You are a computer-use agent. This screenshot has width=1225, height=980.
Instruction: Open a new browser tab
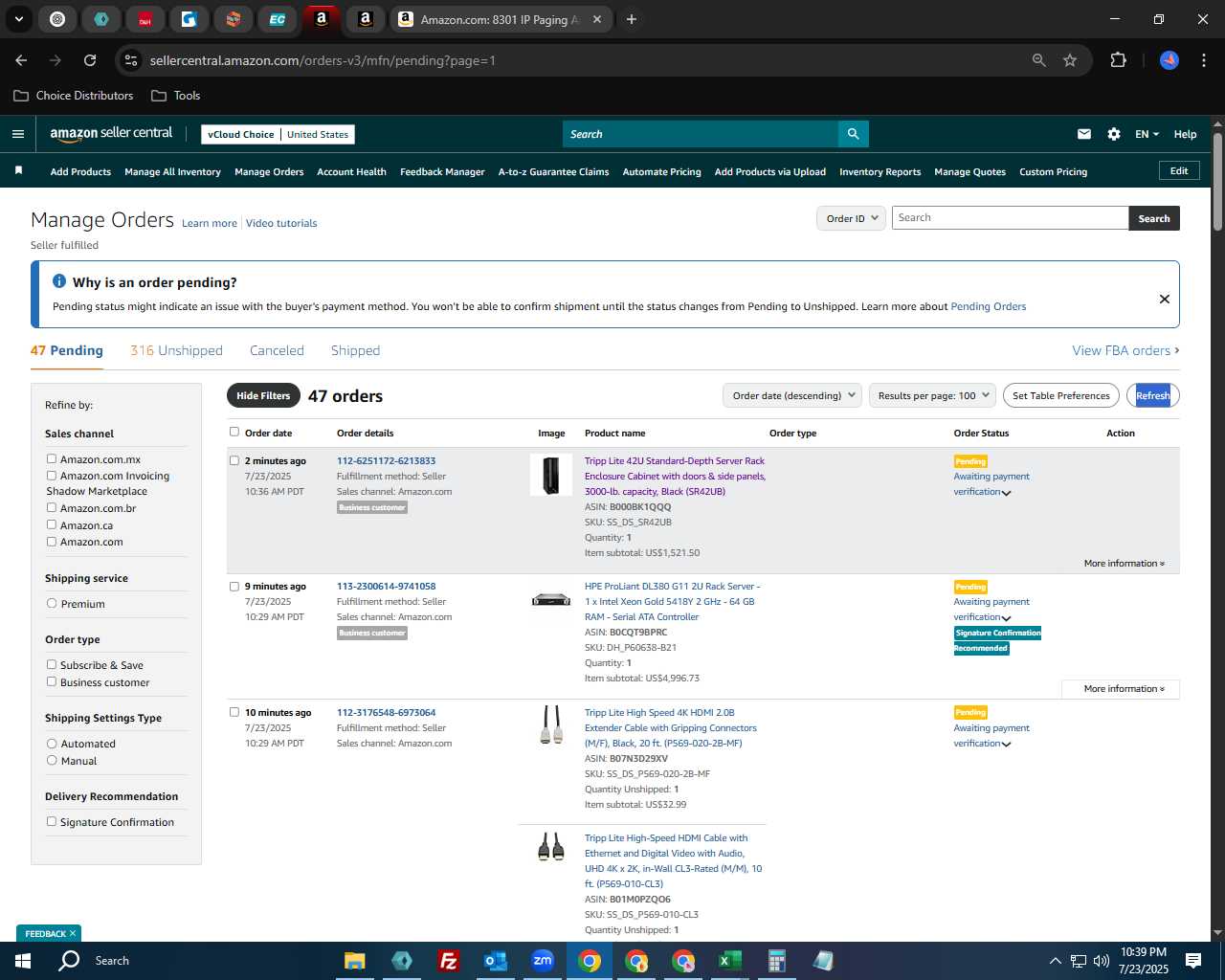click(632, 19)
